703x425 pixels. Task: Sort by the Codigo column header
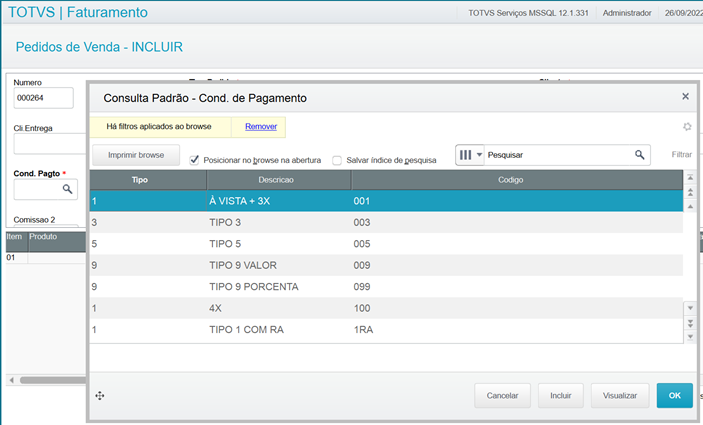pyautogui.click(x=517, y=180)
